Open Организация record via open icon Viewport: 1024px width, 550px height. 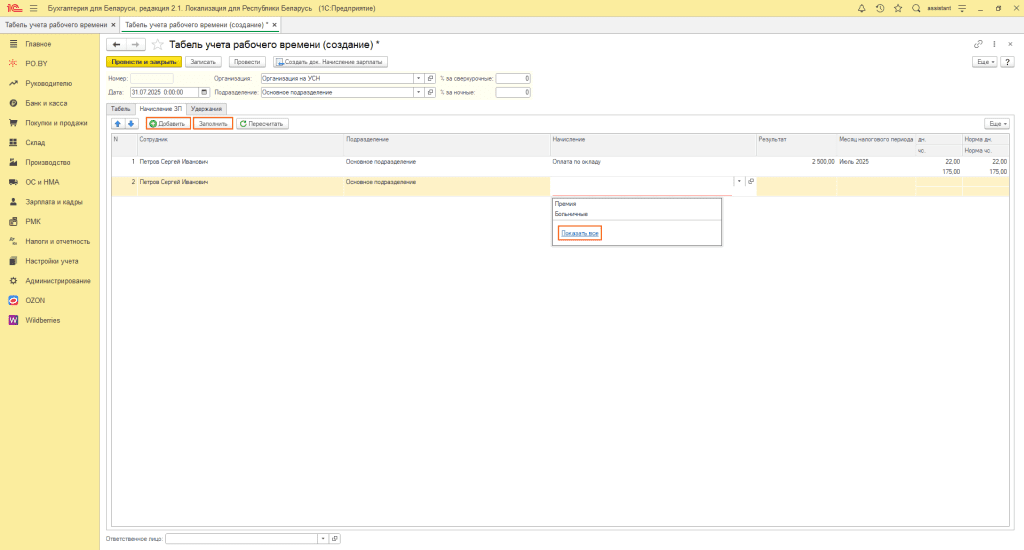[430, 78]
